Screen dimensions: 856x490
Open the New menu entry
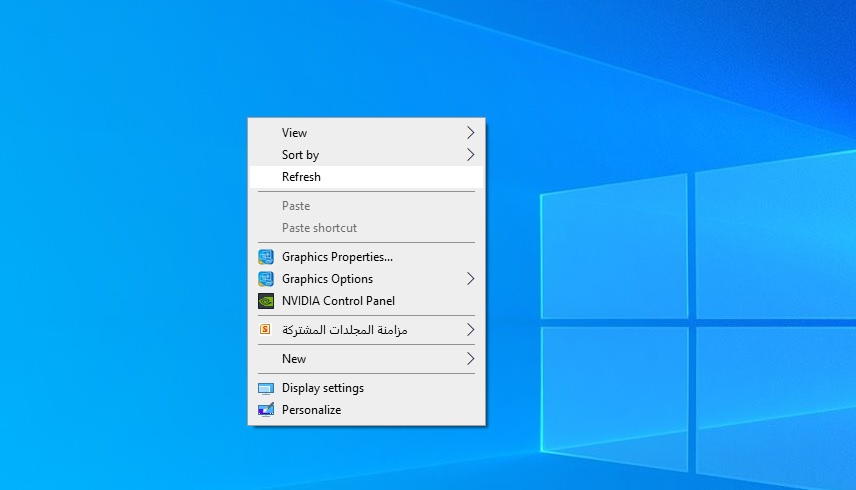point(366,358)
